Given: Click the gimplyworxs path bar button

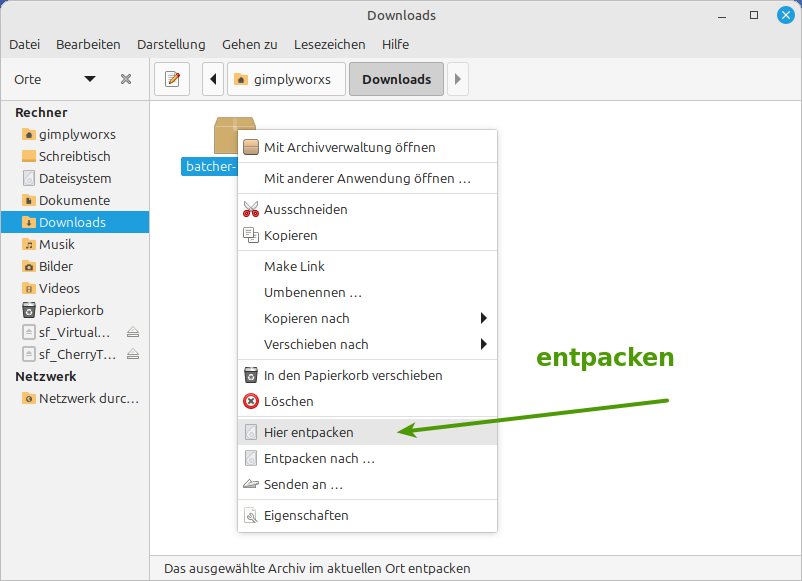Looking at the screenshot, I should point(286,79).
